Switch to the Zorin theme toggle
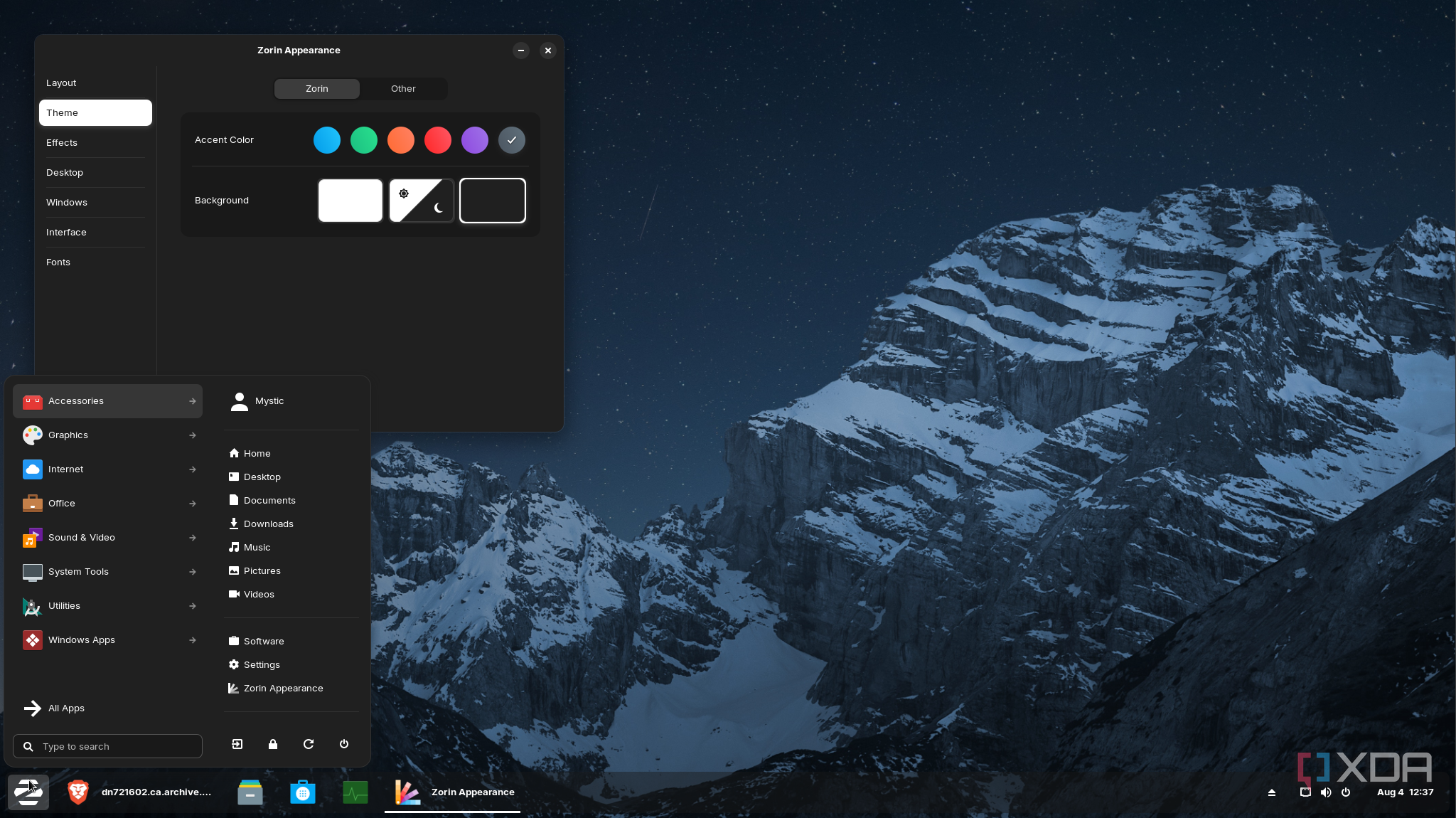Image resolution: width=1456 pixels, height=818 pixels. click(x=317, y=89)
